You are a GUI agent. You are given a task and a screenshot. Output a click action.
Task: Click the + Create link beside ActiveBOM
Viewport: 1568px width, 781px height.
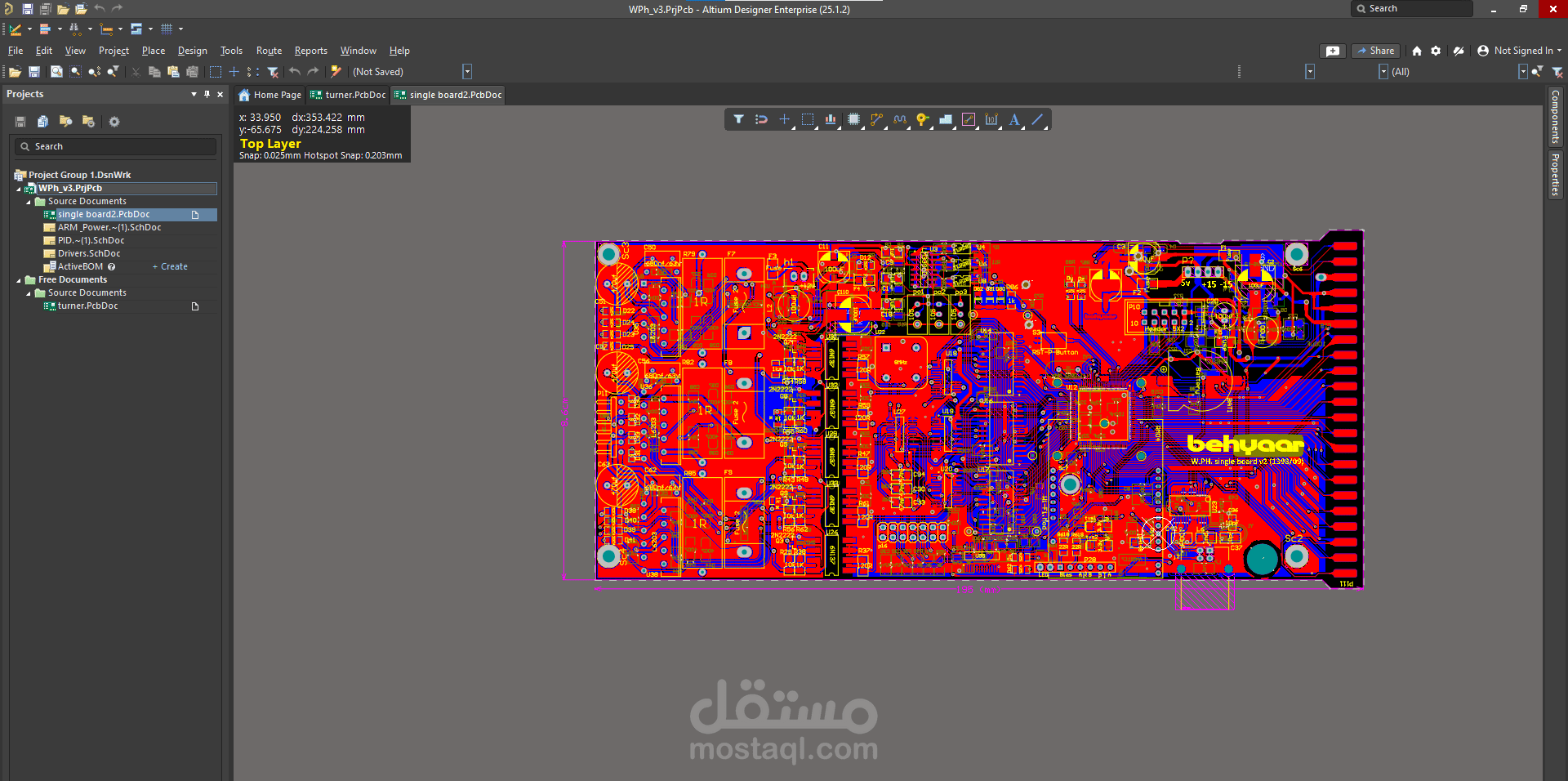point(170,267)
